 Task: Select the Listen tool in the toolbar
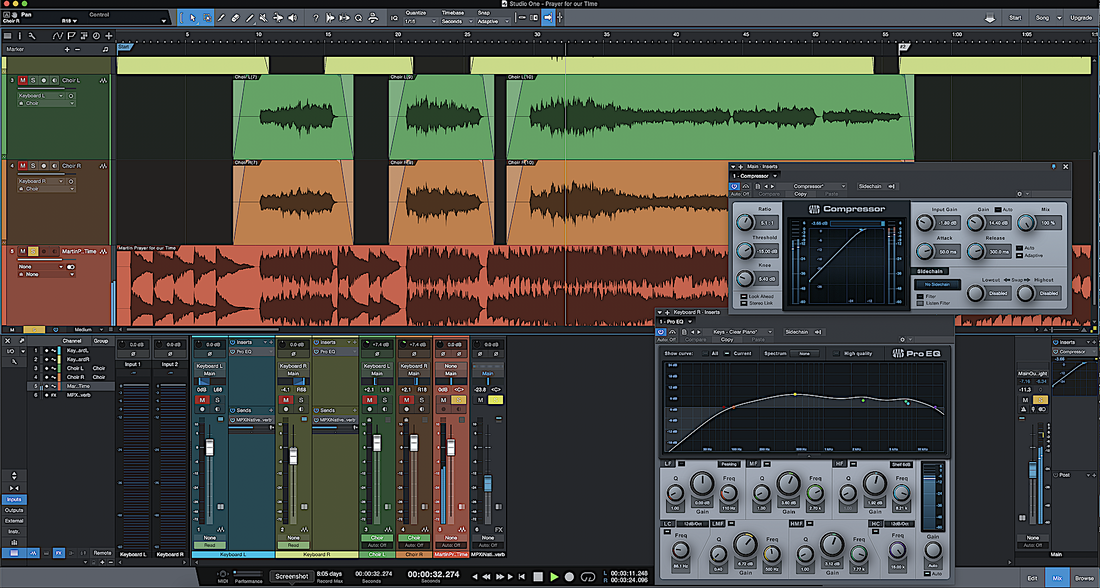point(292,18)
